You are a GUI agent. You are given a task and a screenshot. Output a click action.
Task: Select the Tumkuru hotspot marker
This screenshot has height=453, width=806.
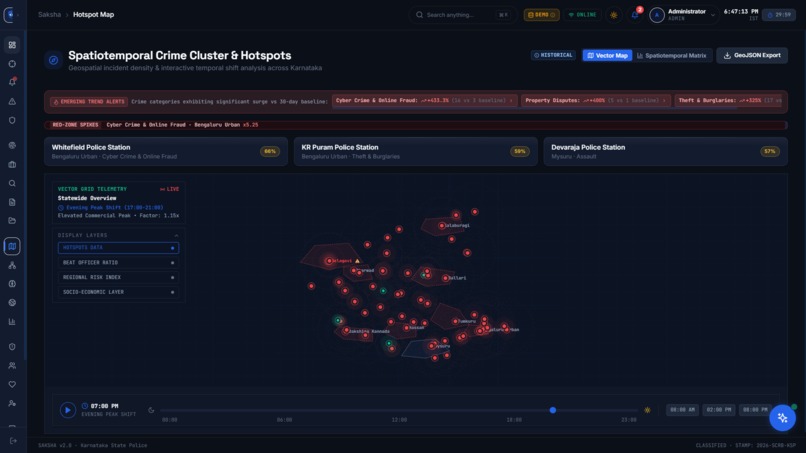click(x=455, y=321)
